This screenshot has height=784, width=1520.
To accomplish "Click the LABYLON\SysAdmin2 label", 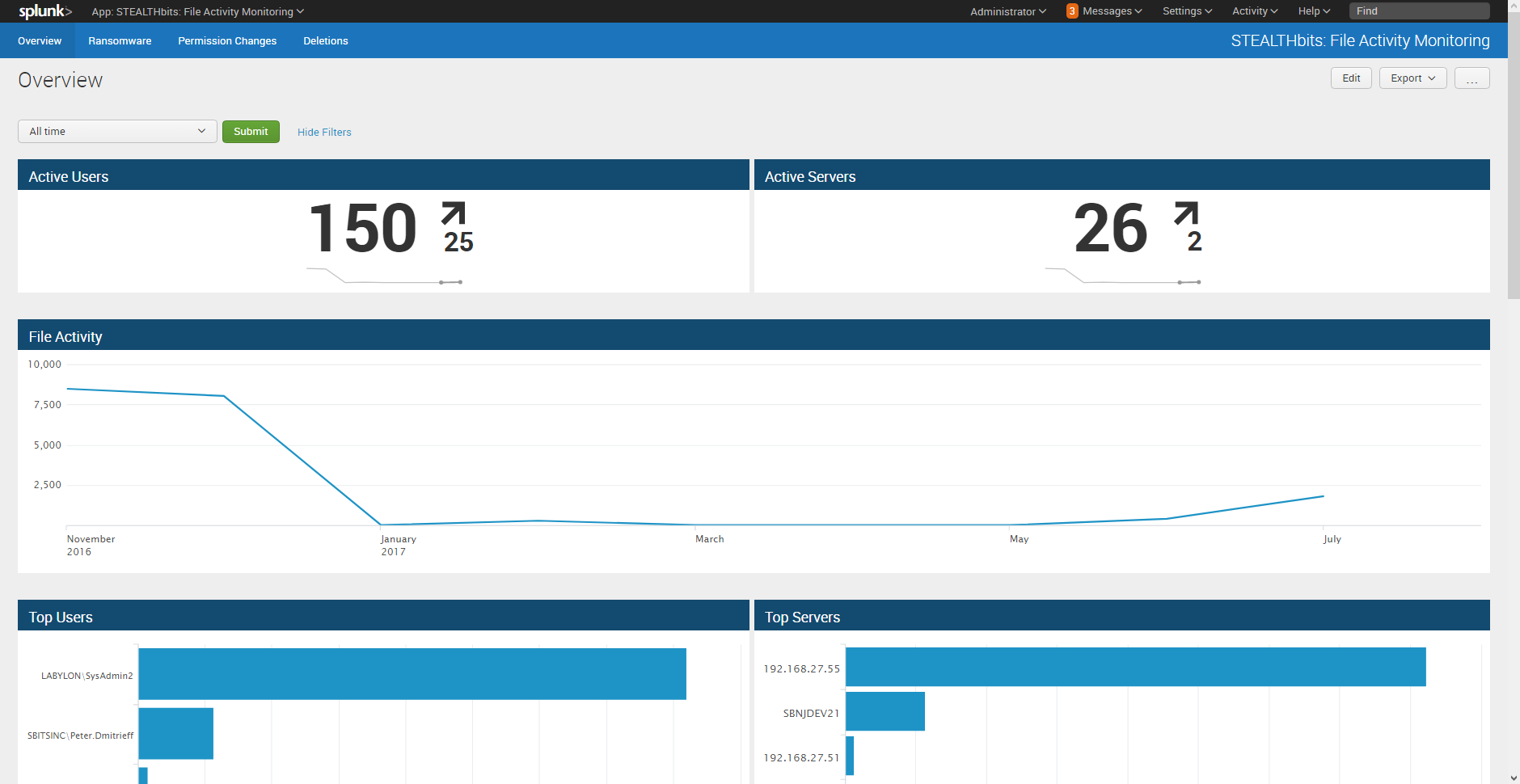I will [87, 676].
